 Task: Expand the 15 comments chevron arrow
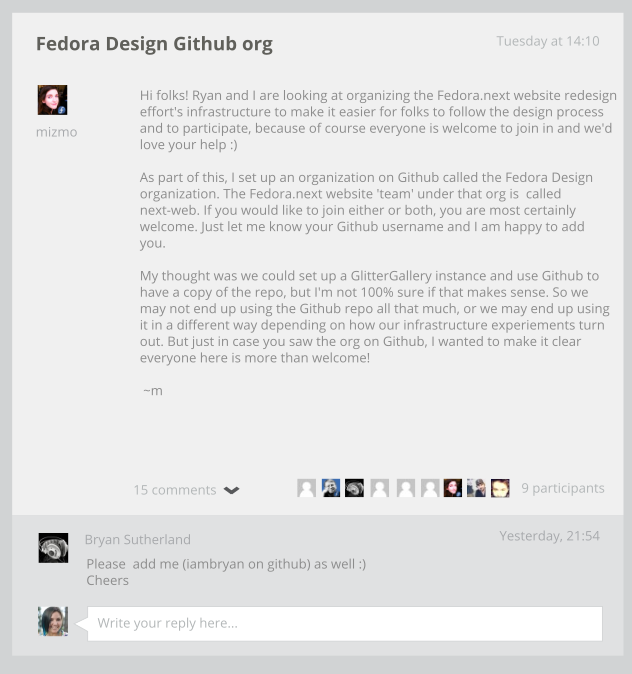(x=231, y=490)
